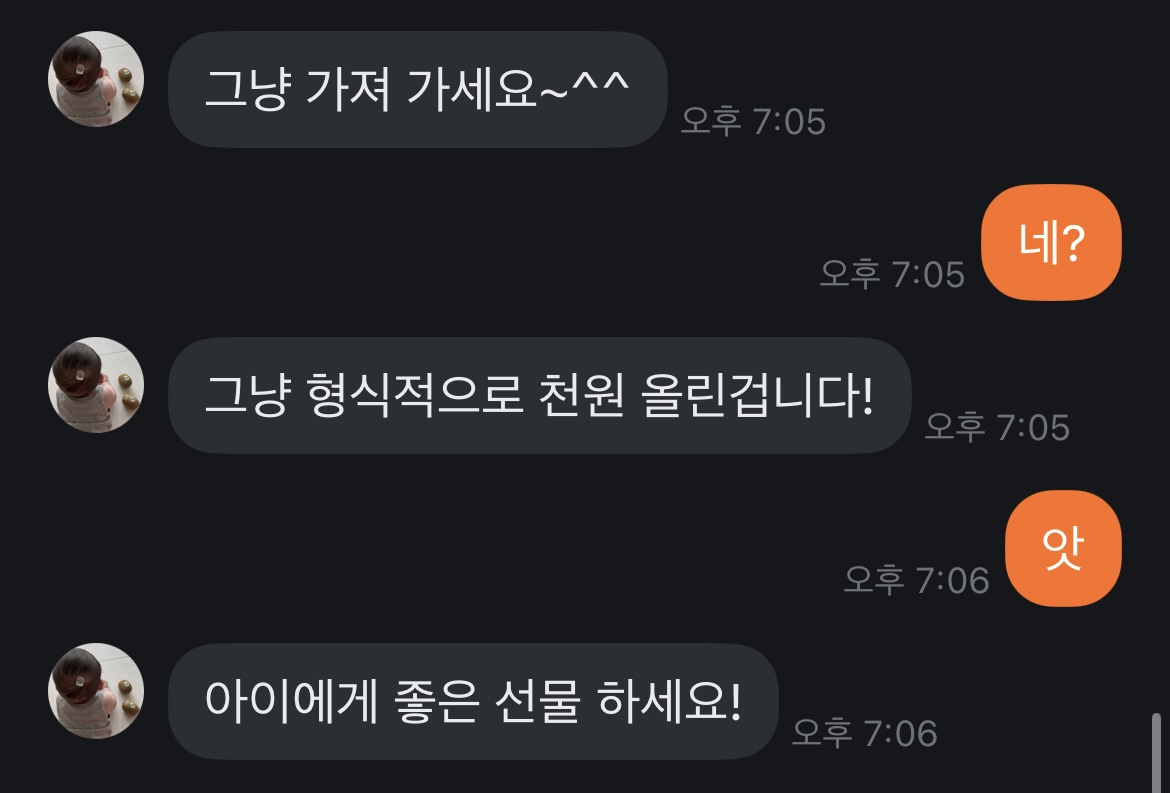Click the '그냥 형식적으로 천원 올린겁니다!' message bubble
This screenshot has height=793, width=1170.
540,395
